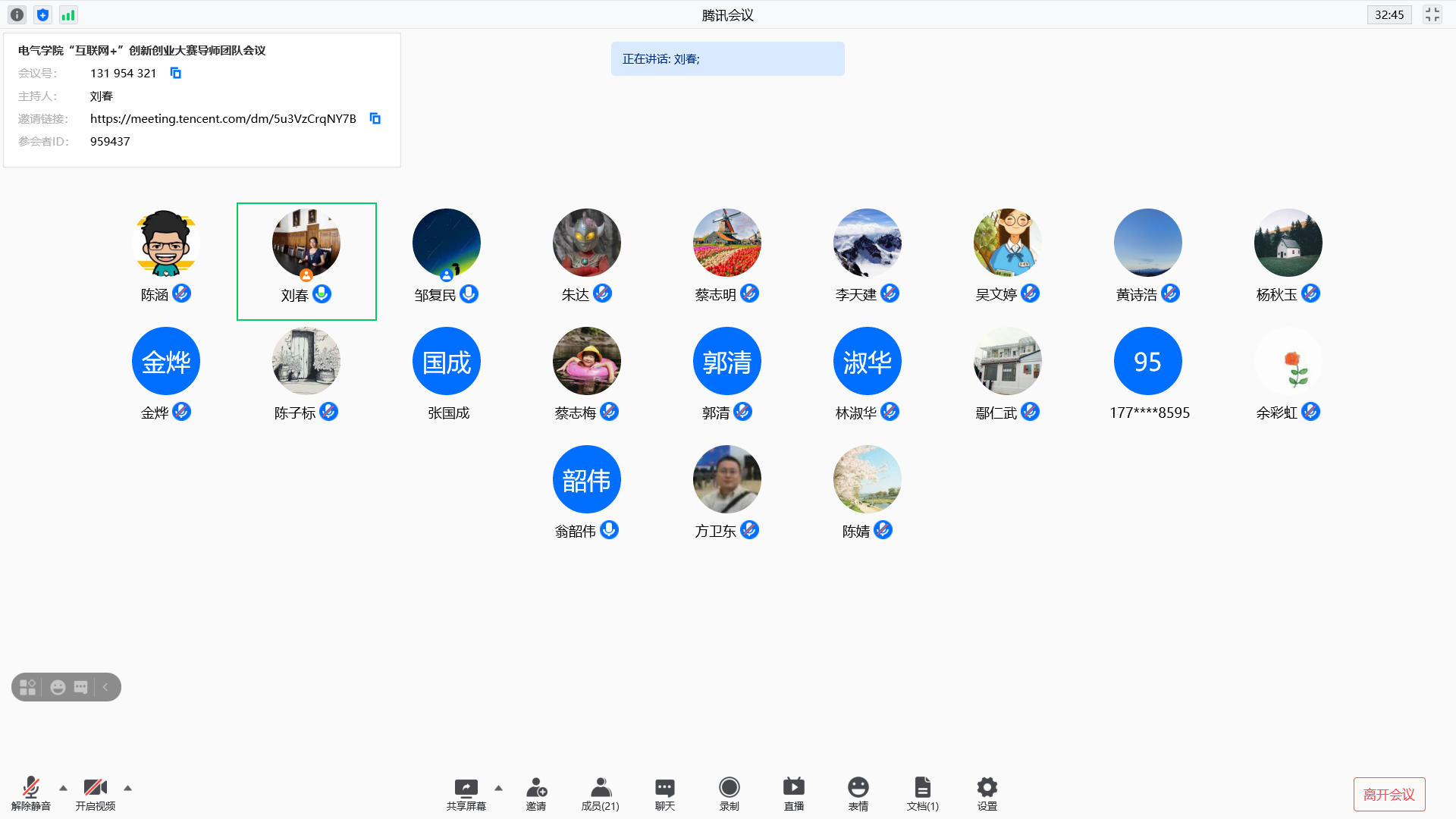
Task: Toggle the grid layout icon in floating bar
Action: pos(28,687)
